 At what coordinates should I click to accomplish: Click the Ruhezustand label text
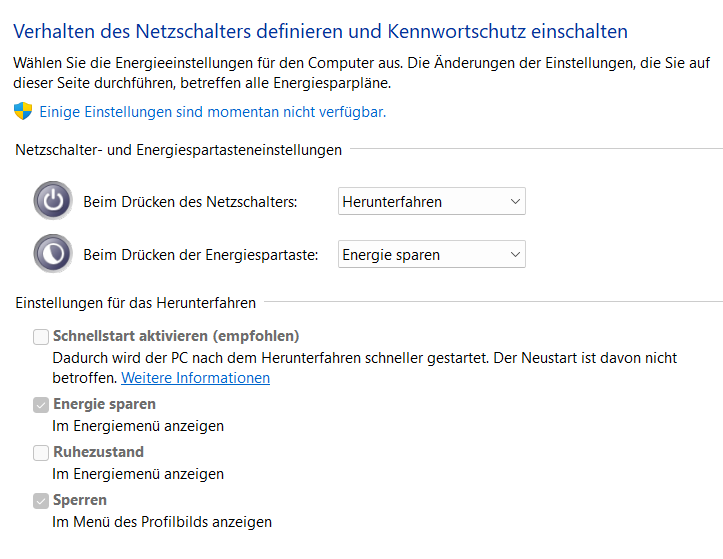[98, 452]
